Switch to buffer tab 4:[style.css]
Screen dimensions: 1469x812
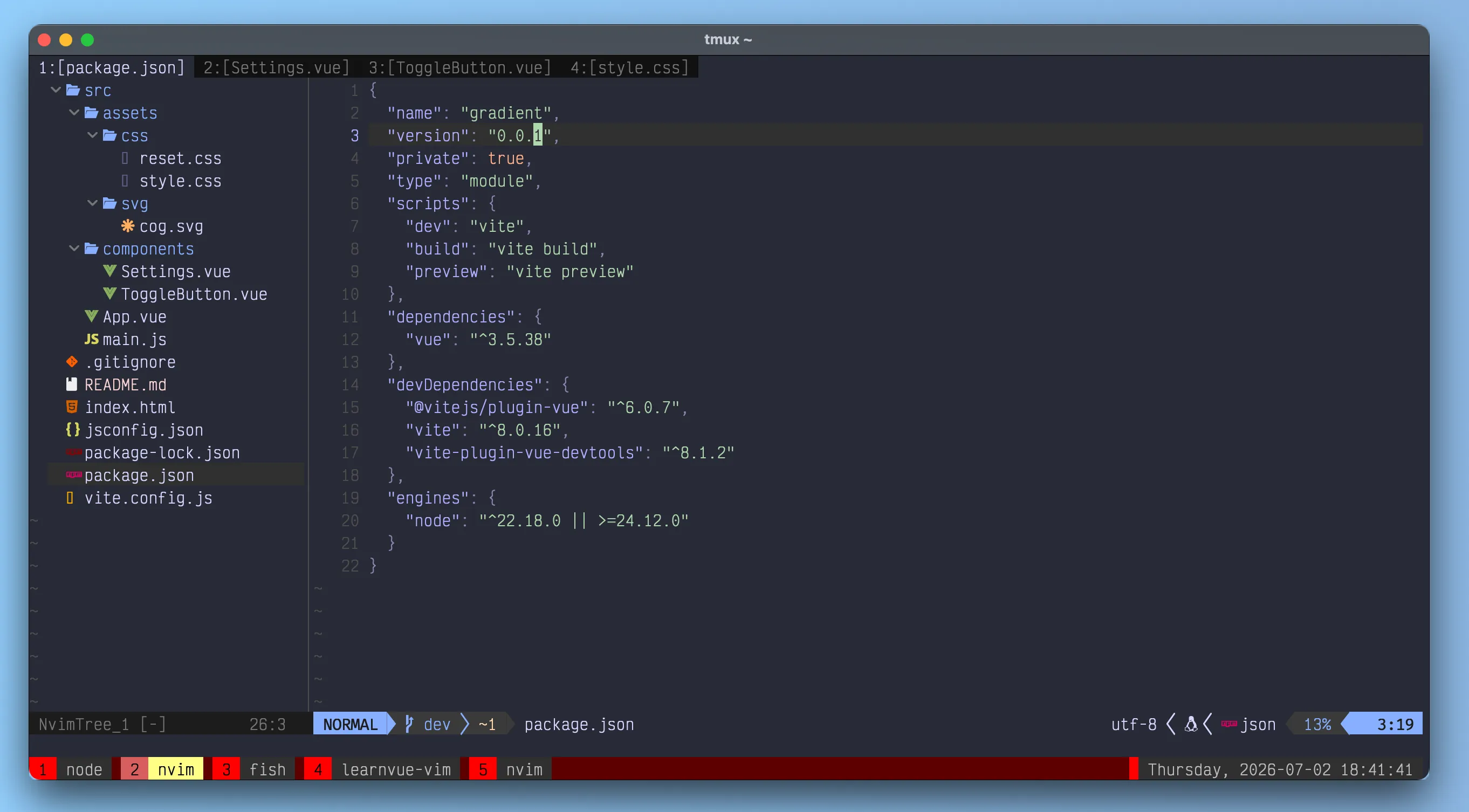[630, 67]
